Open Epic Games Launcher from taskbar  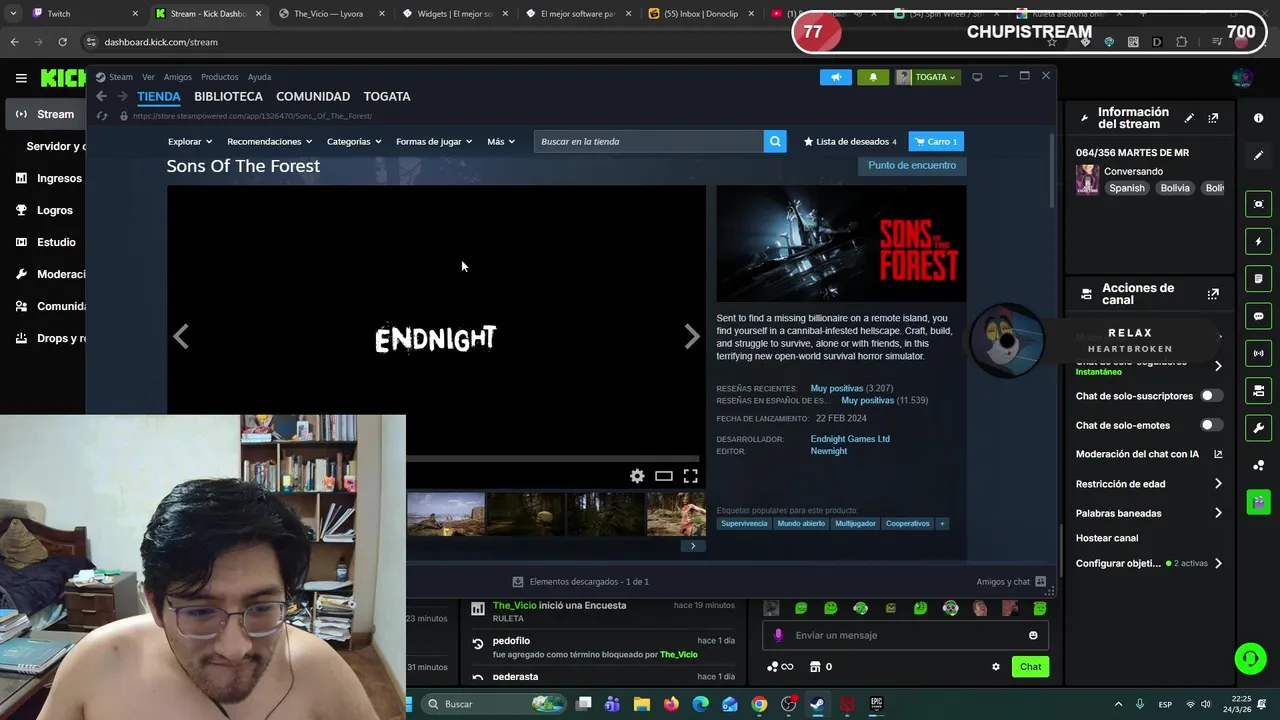[x=876, y=704]
